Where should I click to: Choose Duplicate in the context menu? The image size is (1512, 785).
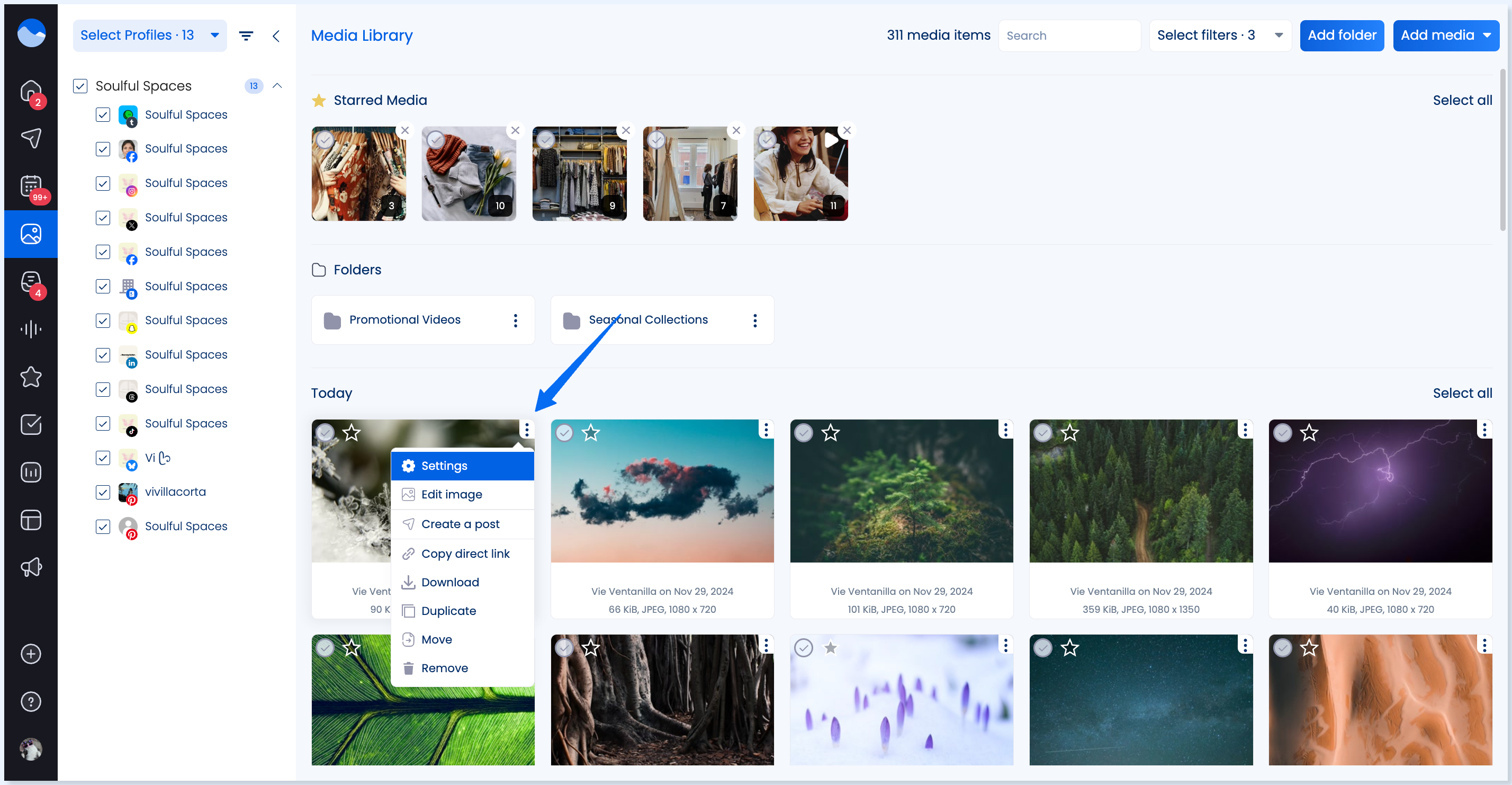463,611
